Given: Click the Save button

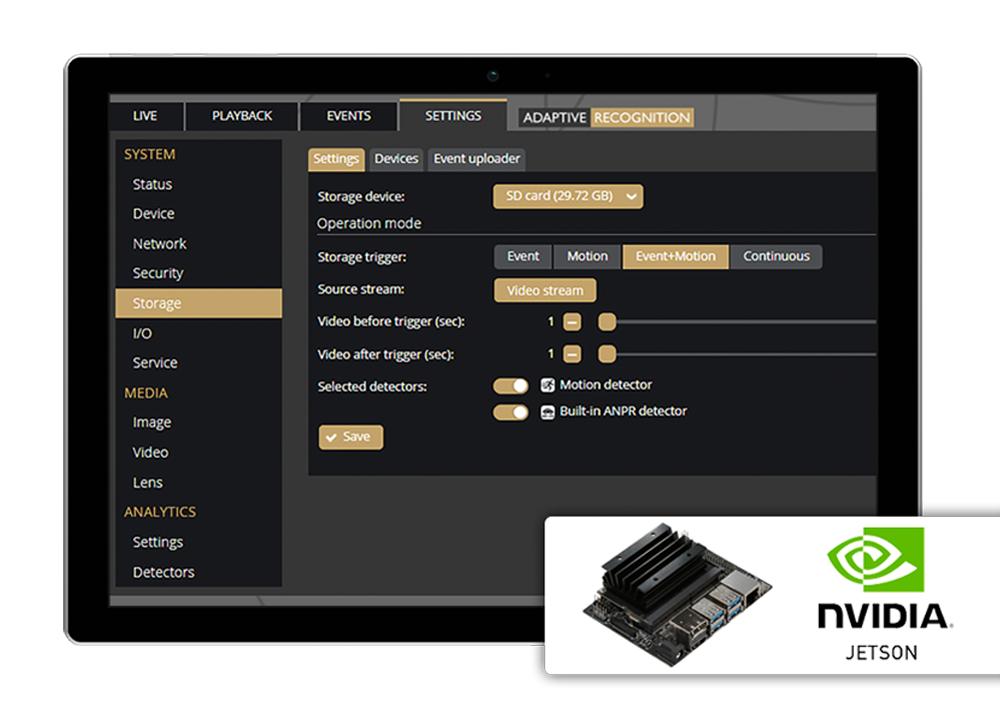Looking at the screenshot, I should click(350, 437).
